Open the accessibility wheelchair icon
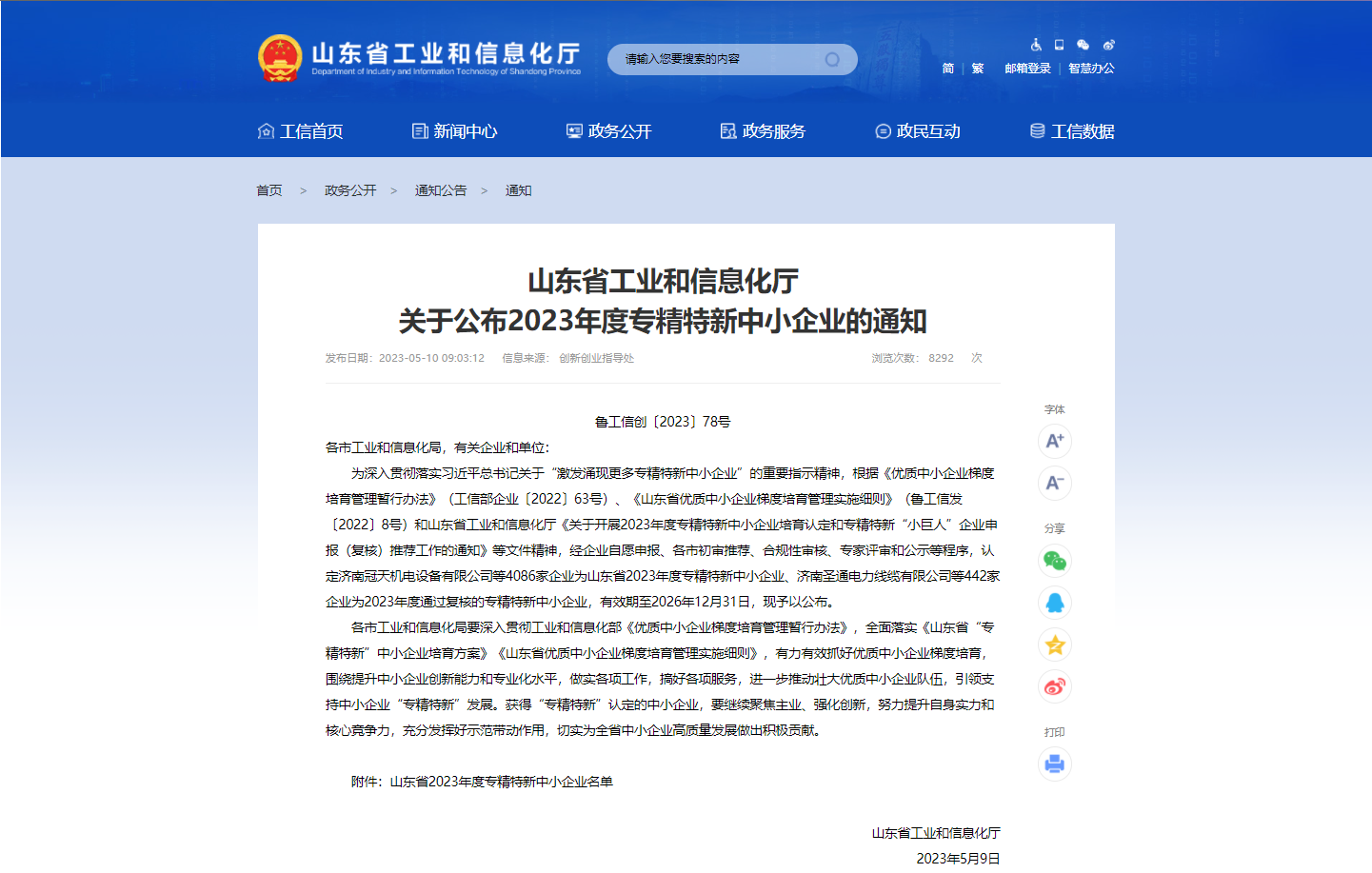This screenshot has height=873, width=1372. (x=1036, y=45)
